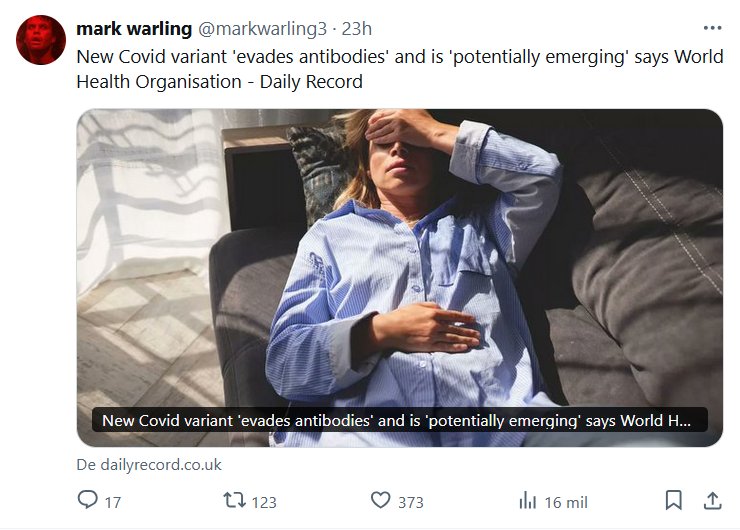
Task: Like the tweet with the heart icon
Action: click(380, 500)
